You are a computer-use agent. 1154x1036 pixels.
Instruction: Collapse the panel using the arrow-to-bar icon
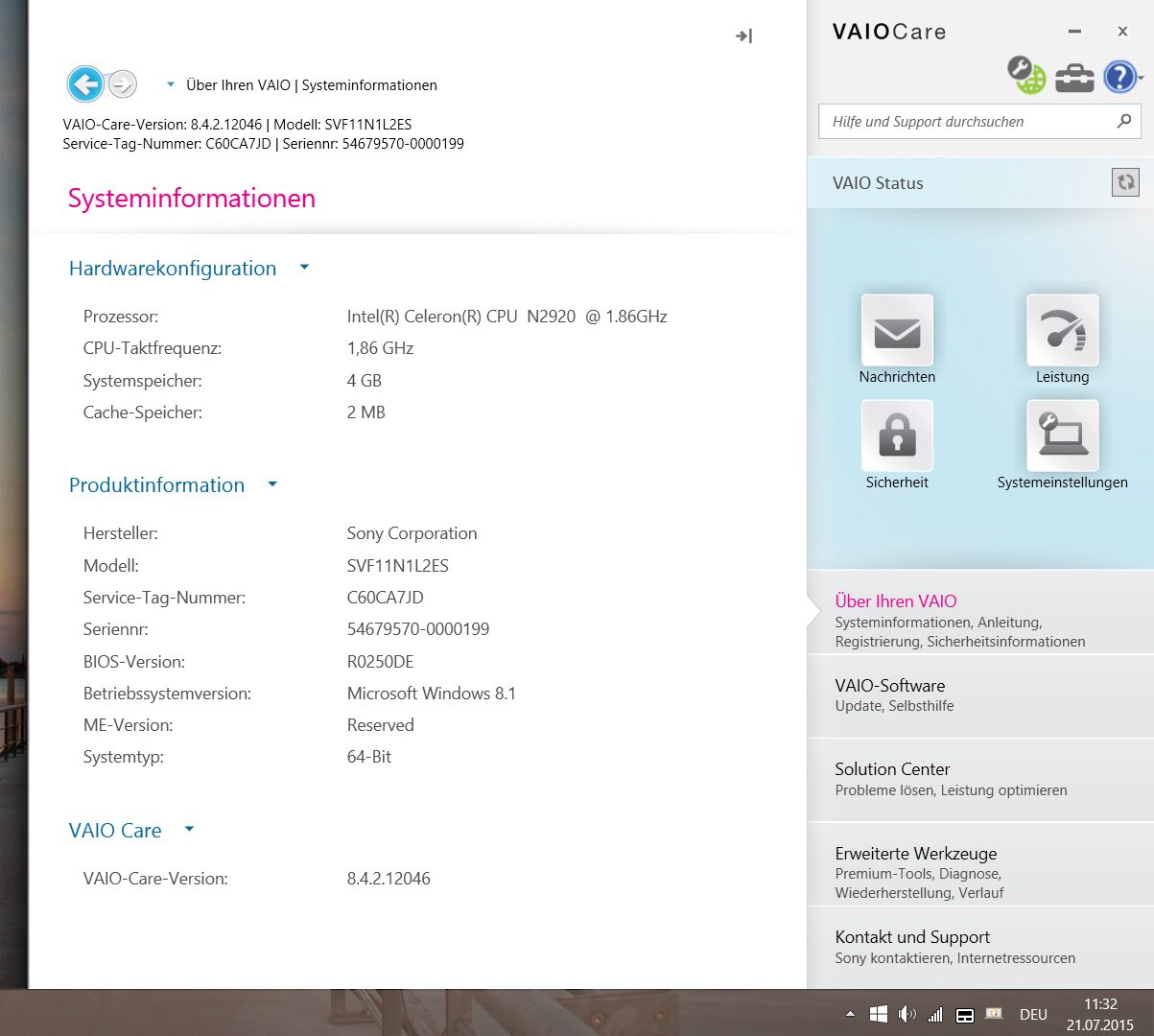744,36
